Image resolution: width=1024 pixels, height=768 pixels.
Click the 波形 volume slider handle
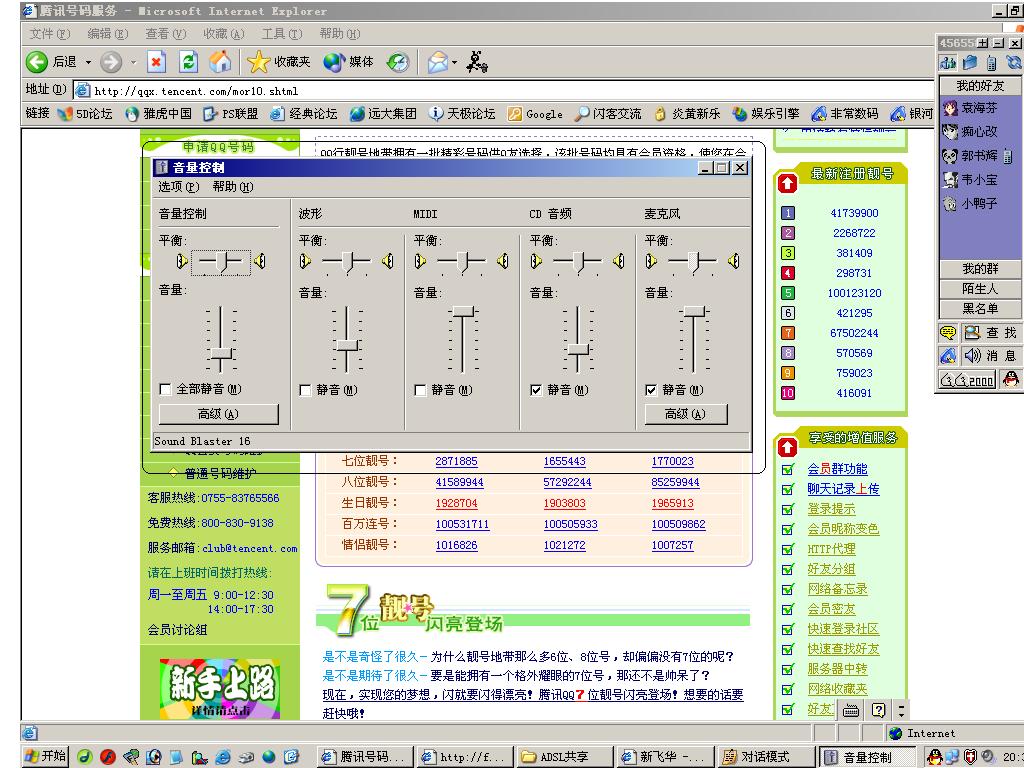pyautogui.click(x=347, y=344)
